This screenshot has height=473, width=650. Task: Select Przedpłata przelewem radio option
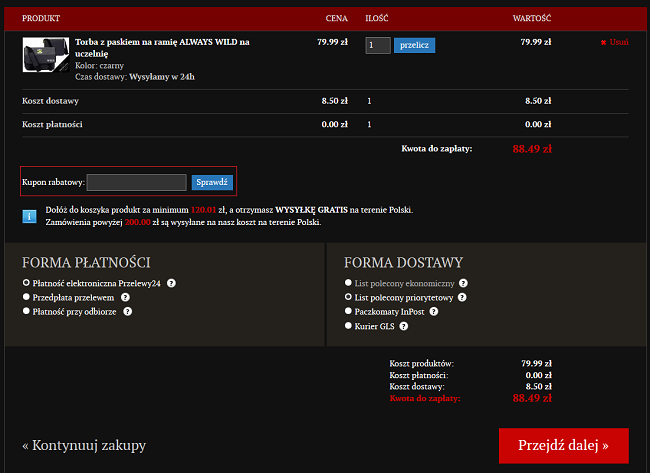(26, 297)
